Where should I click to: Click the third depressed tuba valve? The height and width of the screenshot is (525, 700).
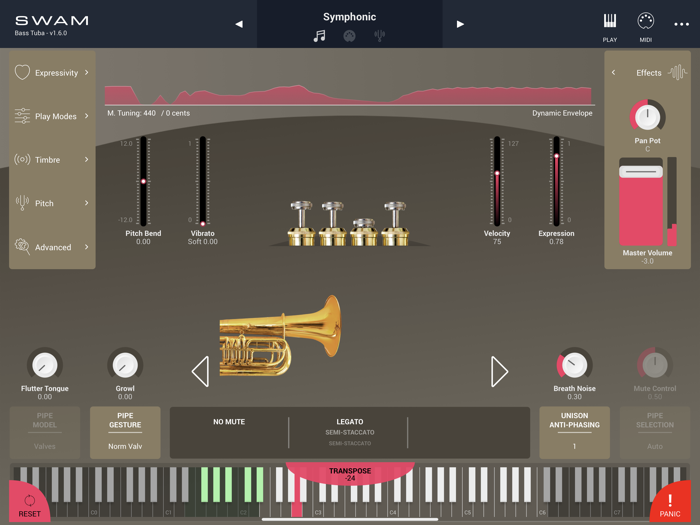click(364, 232)
